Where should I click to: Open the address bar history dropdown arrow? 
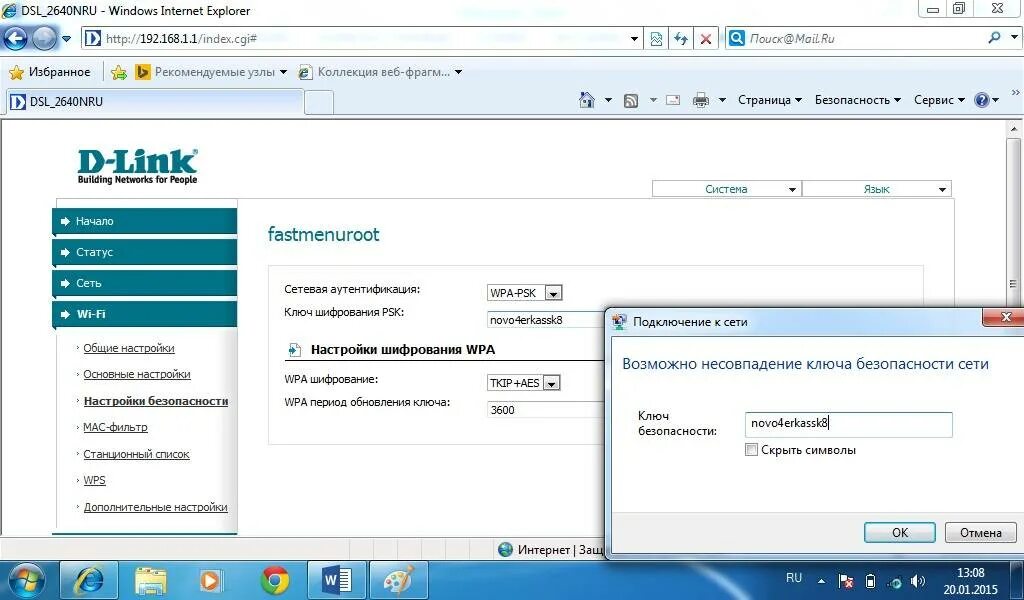coord(634,39)
